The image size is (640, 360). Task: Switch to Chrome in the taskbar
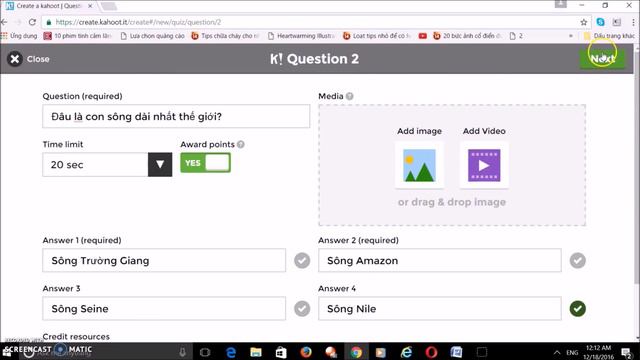[x=356, y=352]
